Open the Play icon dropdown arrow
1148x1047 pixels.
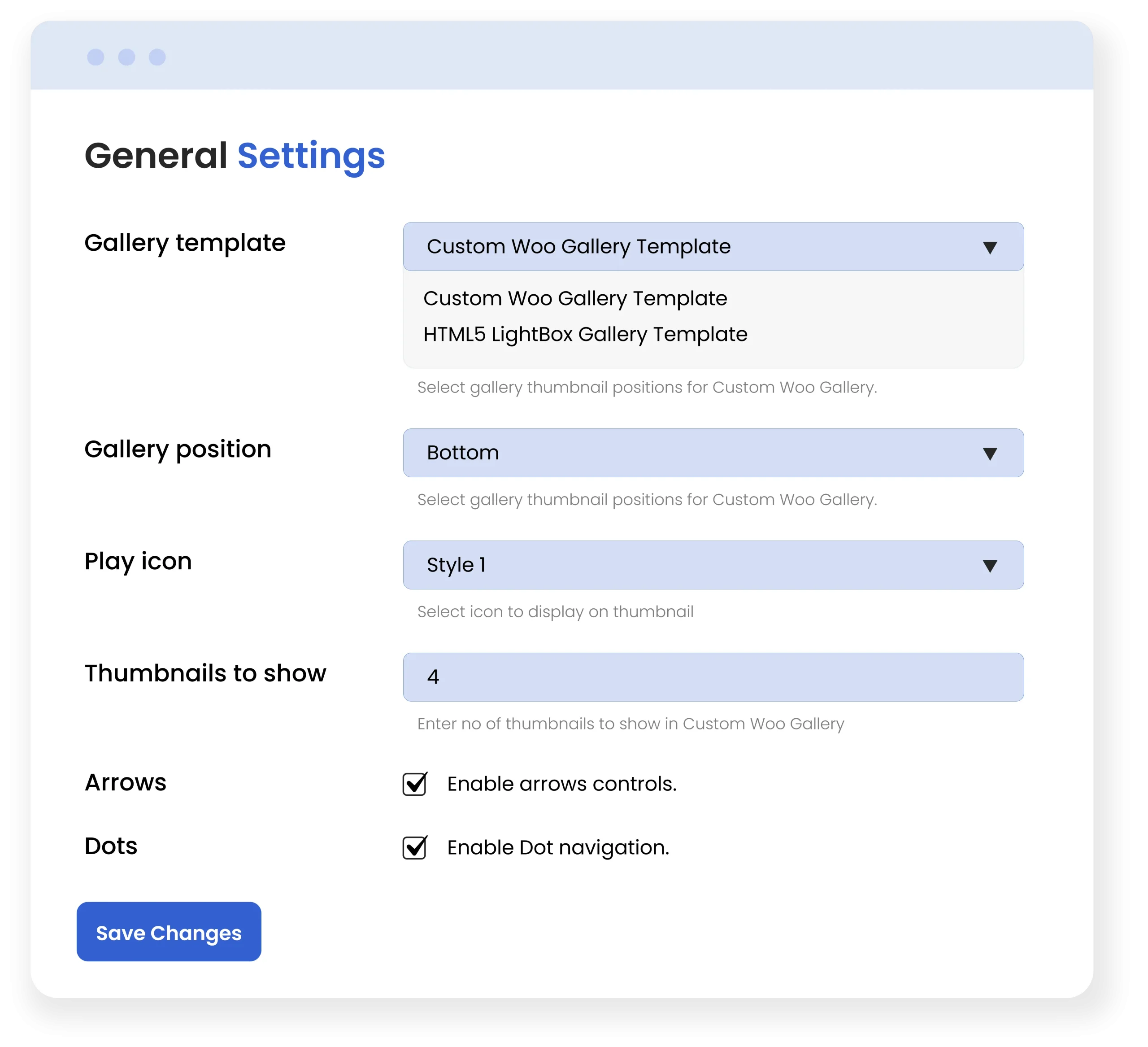[x=990, y=566]
